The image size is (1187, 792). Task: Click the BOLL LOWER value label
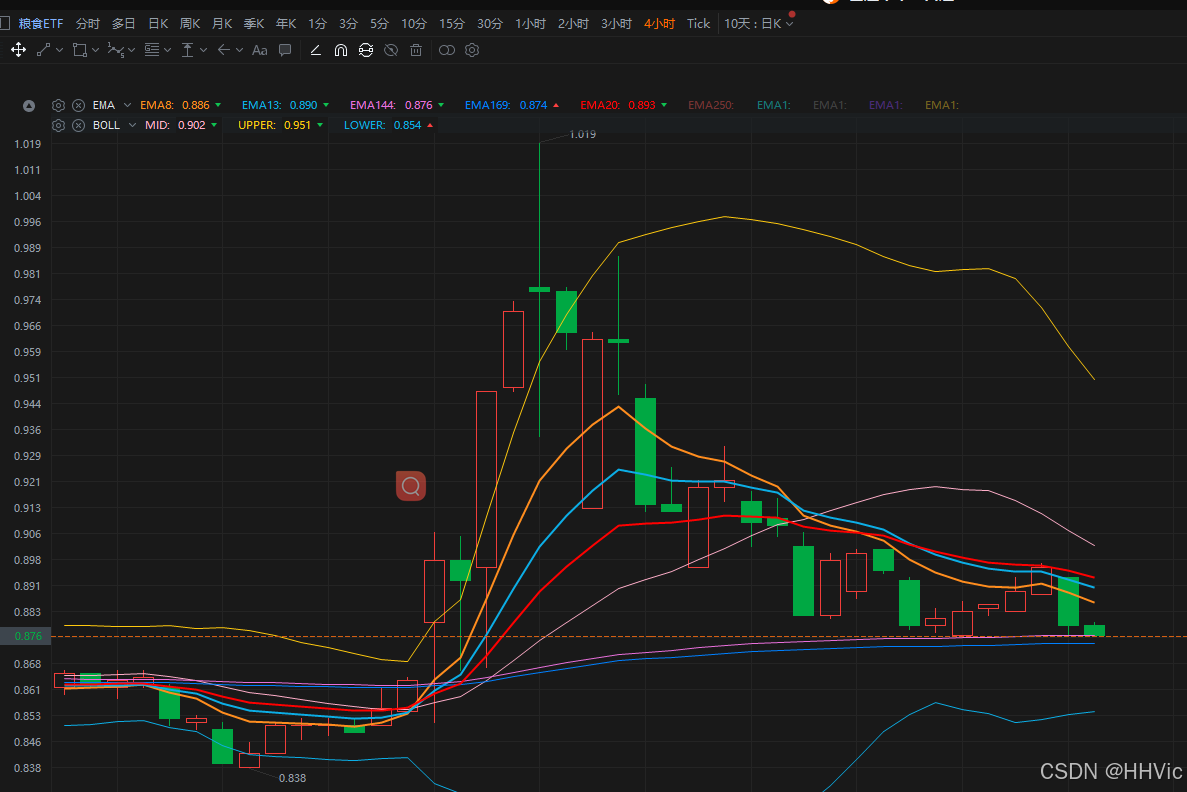(388, 125)
